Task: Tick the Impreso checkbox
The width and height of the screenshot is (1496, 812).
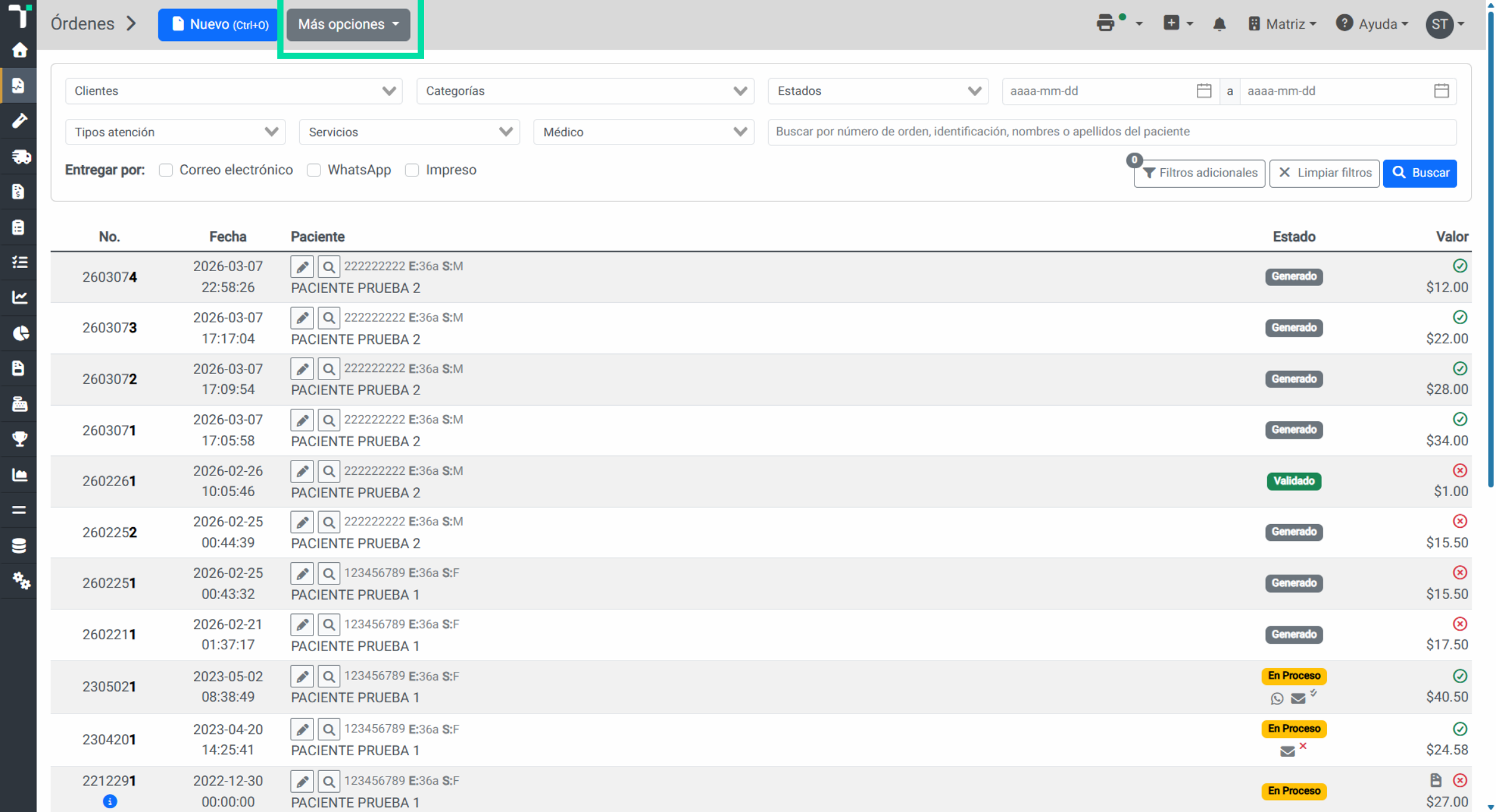Action: pos(412,170)
